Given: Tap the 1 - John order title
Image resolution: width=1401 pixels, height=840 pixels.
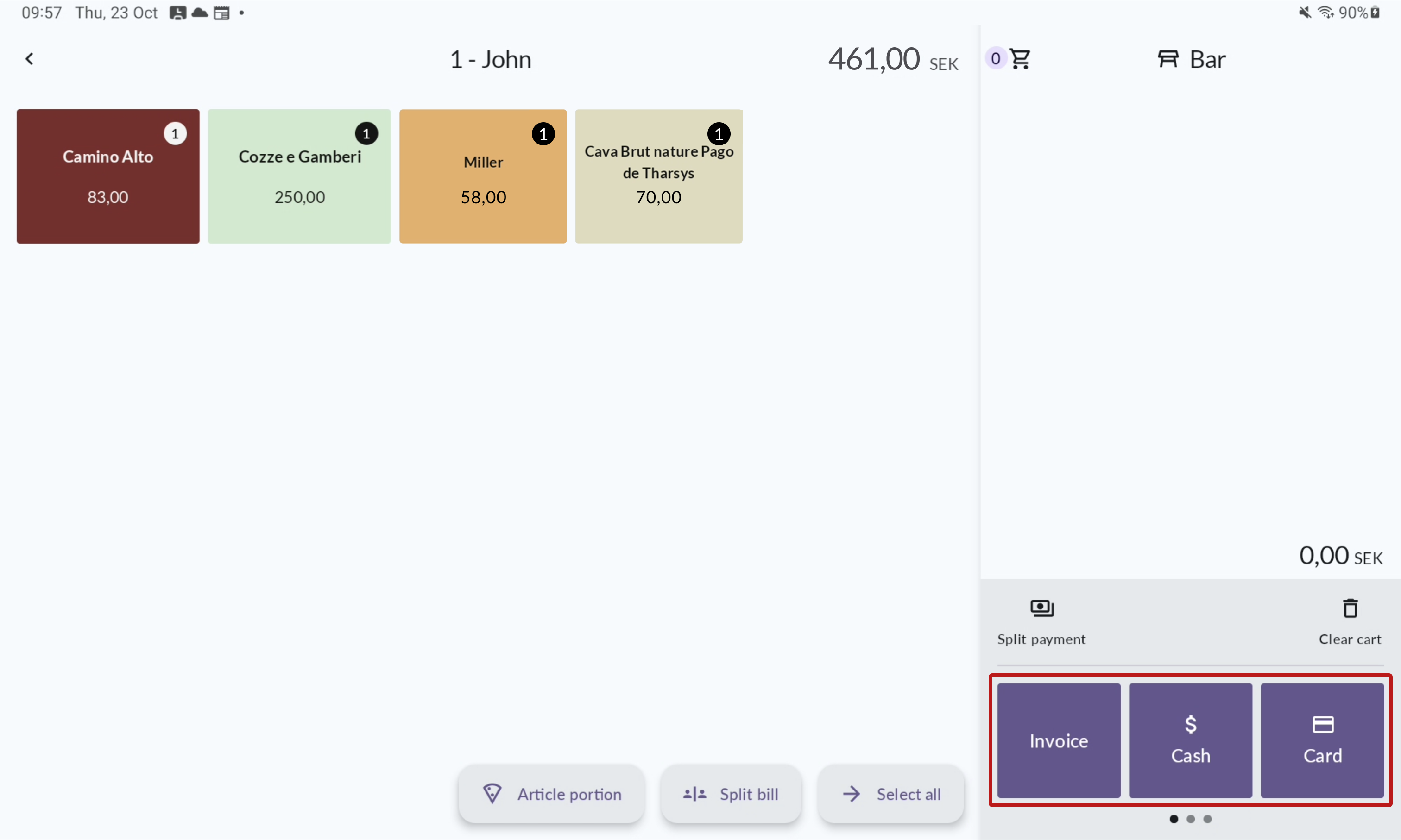Looking at the screenshot, I should 491,59.
